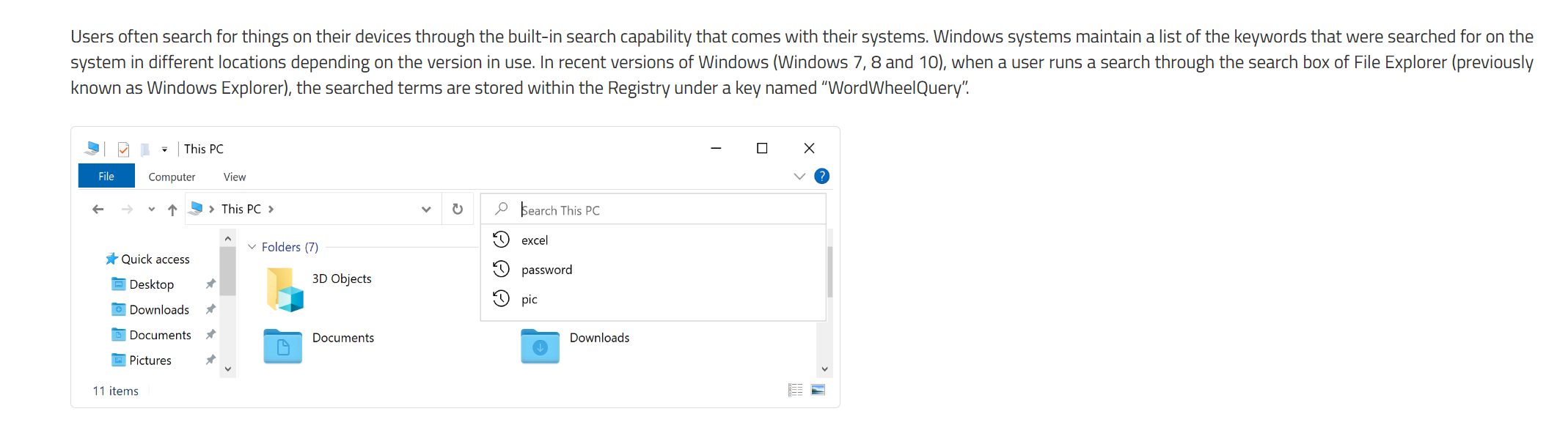This screenshot has width=1568, height=436.
Task: Collapse the Folders (7) group
Action: 252,247
